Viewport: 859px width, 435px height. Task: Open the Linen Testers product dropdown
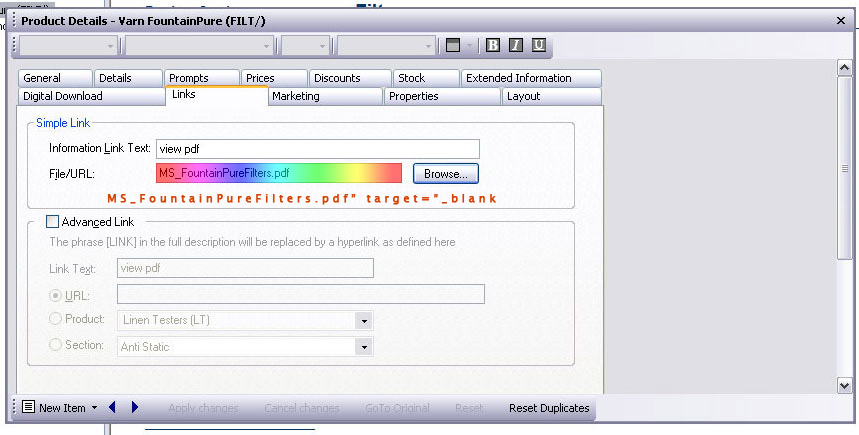[364, 321]
